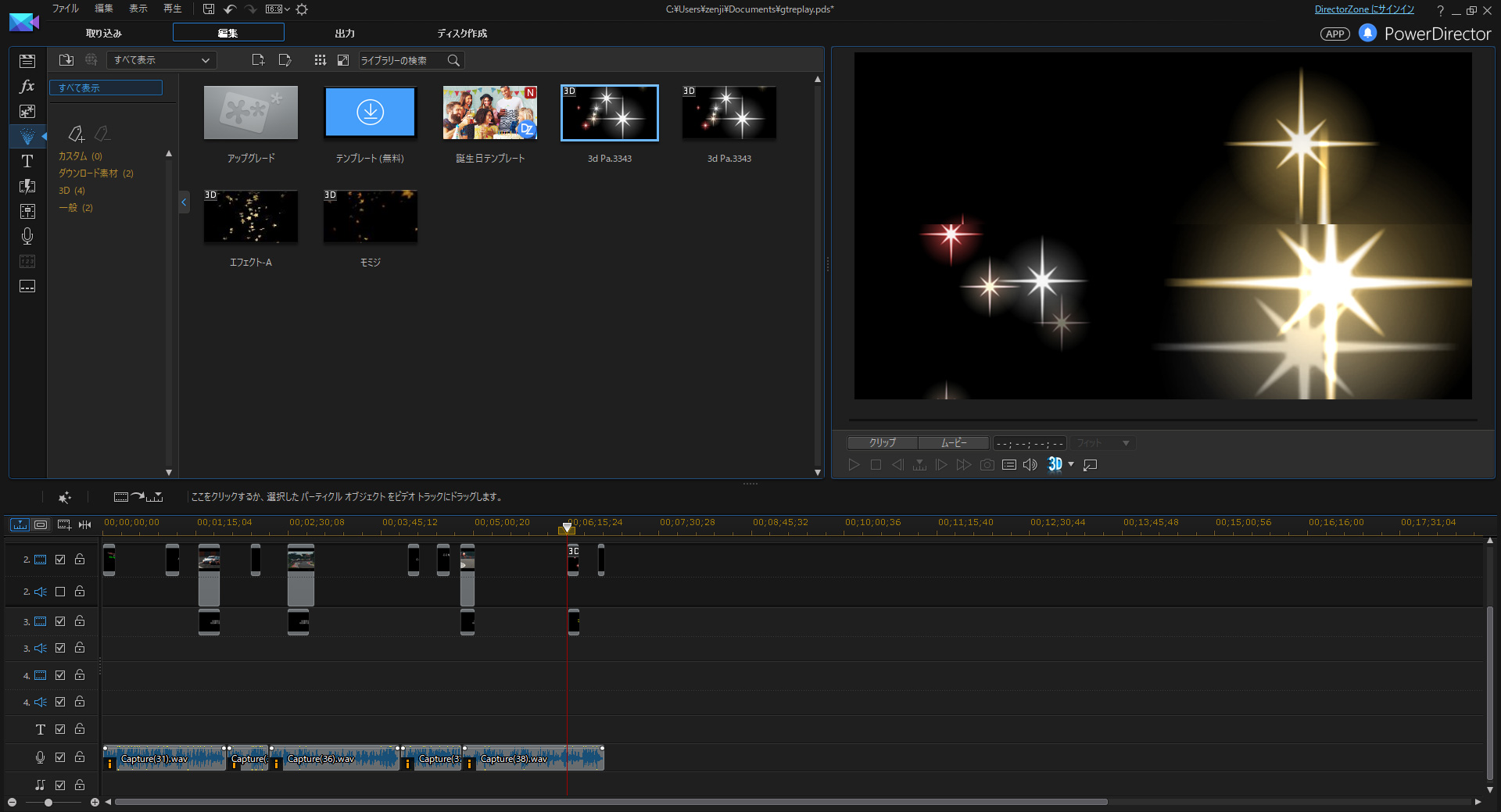Click the preview volume speaker icon

[x=1030, y=465]
